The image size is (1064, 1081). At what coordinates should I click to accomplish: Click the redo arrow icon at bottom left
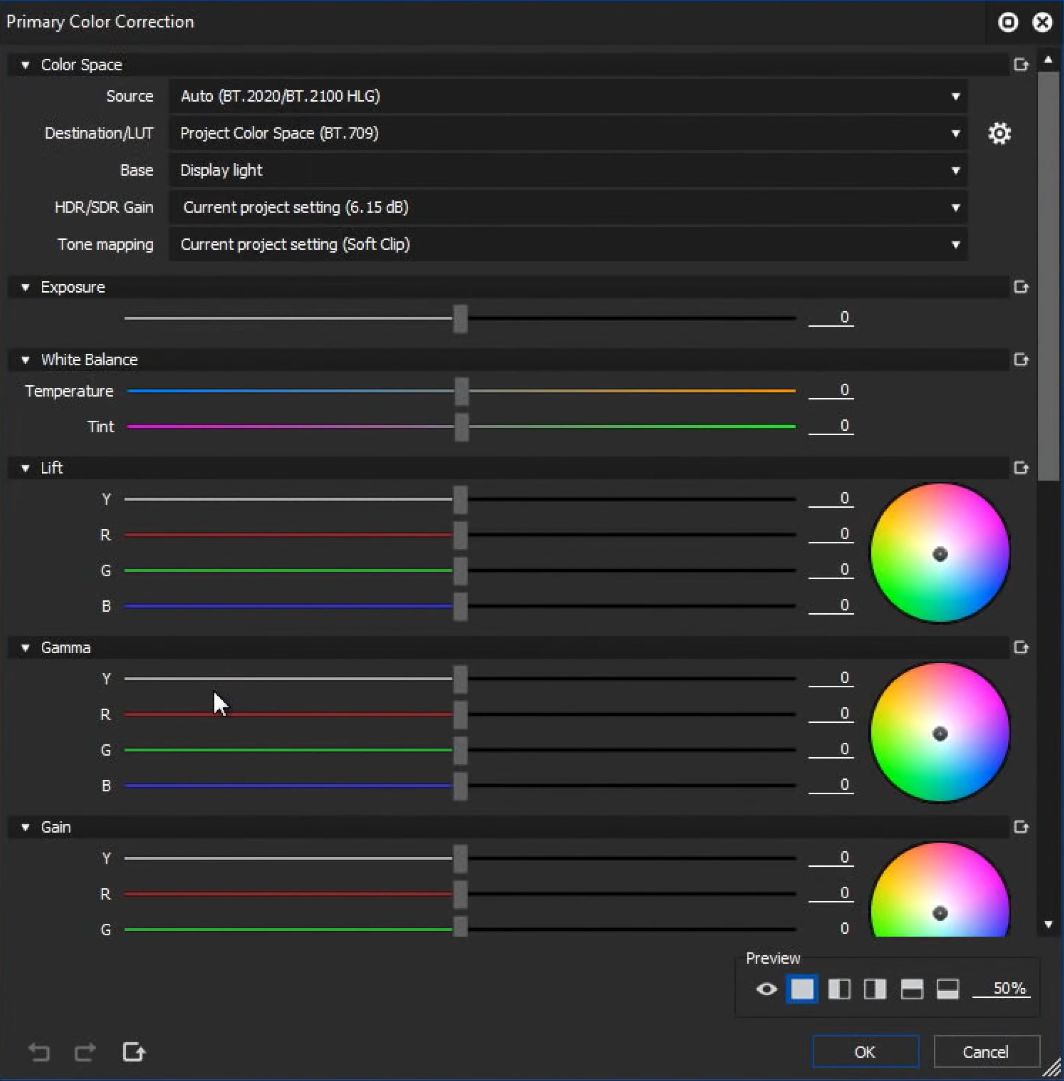pos(86,1051)
